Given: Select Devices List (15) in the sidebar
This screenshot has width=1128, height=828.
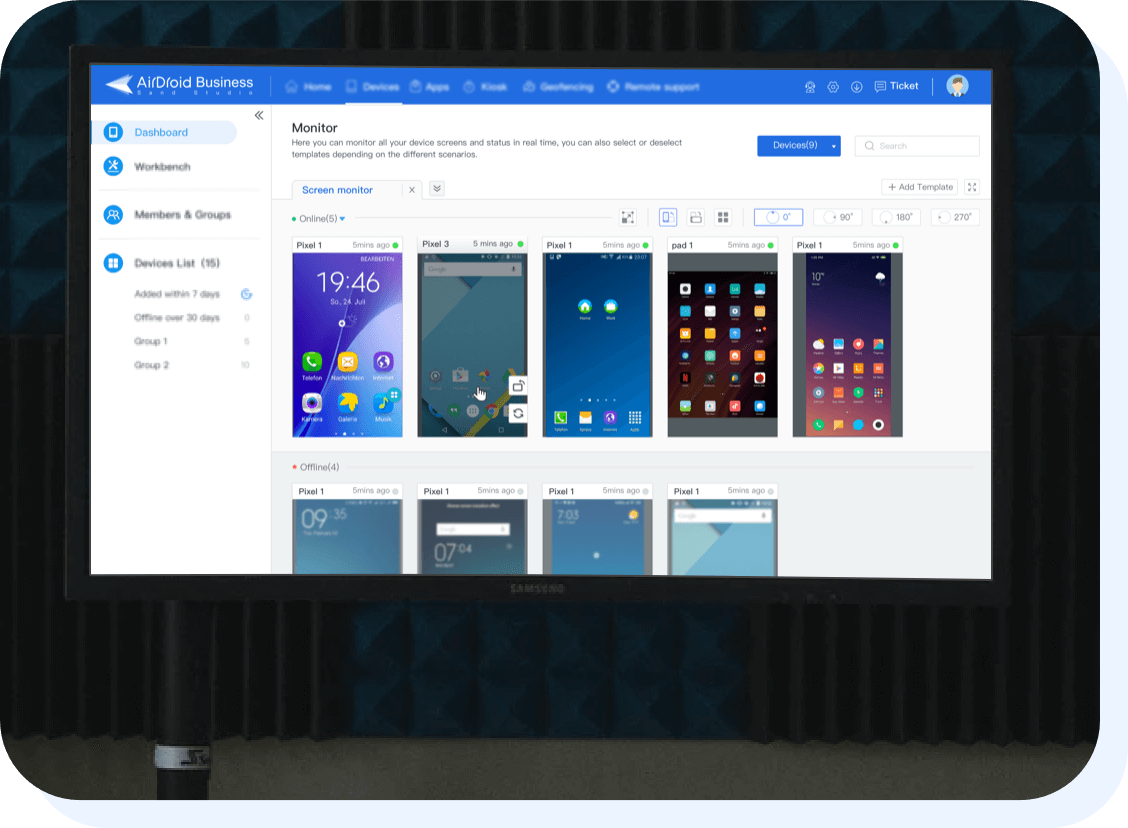Looking at the screenshot, I should point(177,263).
